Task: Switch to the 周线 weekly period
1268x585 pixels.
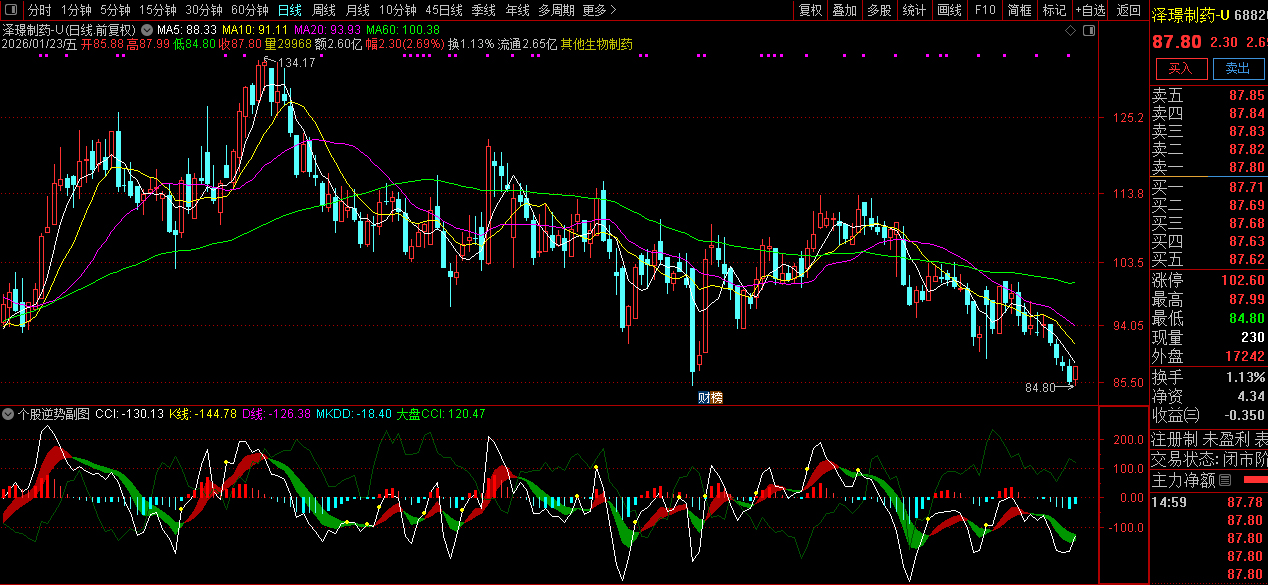Action: (324, 10)
